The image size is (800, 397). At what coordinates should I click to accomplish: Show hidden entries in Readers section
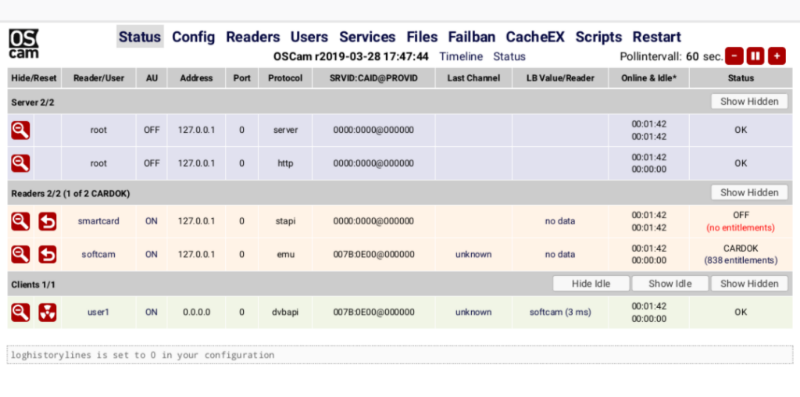click(x=749, y=192)
